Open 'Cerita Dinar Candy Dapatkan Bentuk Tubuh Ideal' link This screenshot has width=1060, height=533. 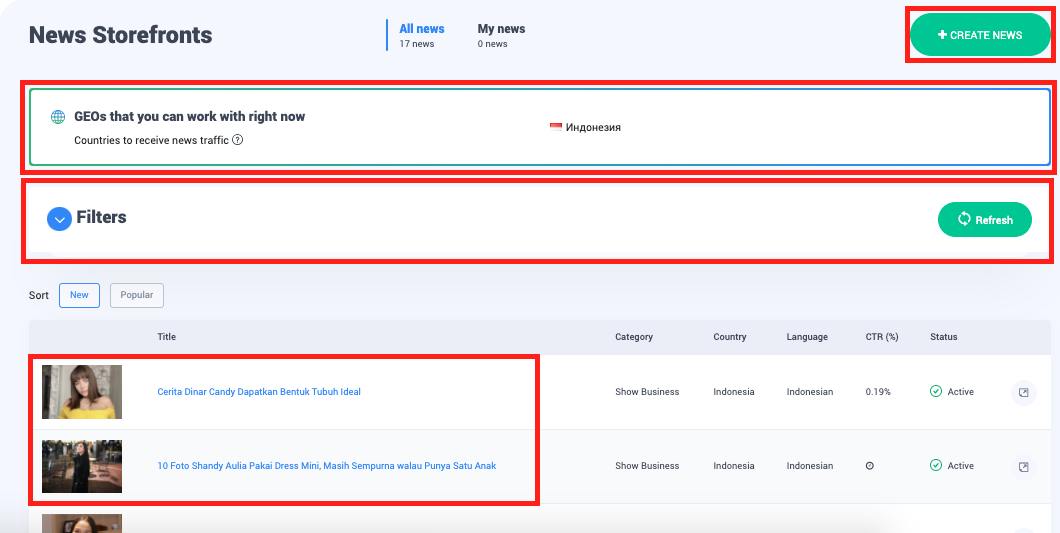point(259,392)
